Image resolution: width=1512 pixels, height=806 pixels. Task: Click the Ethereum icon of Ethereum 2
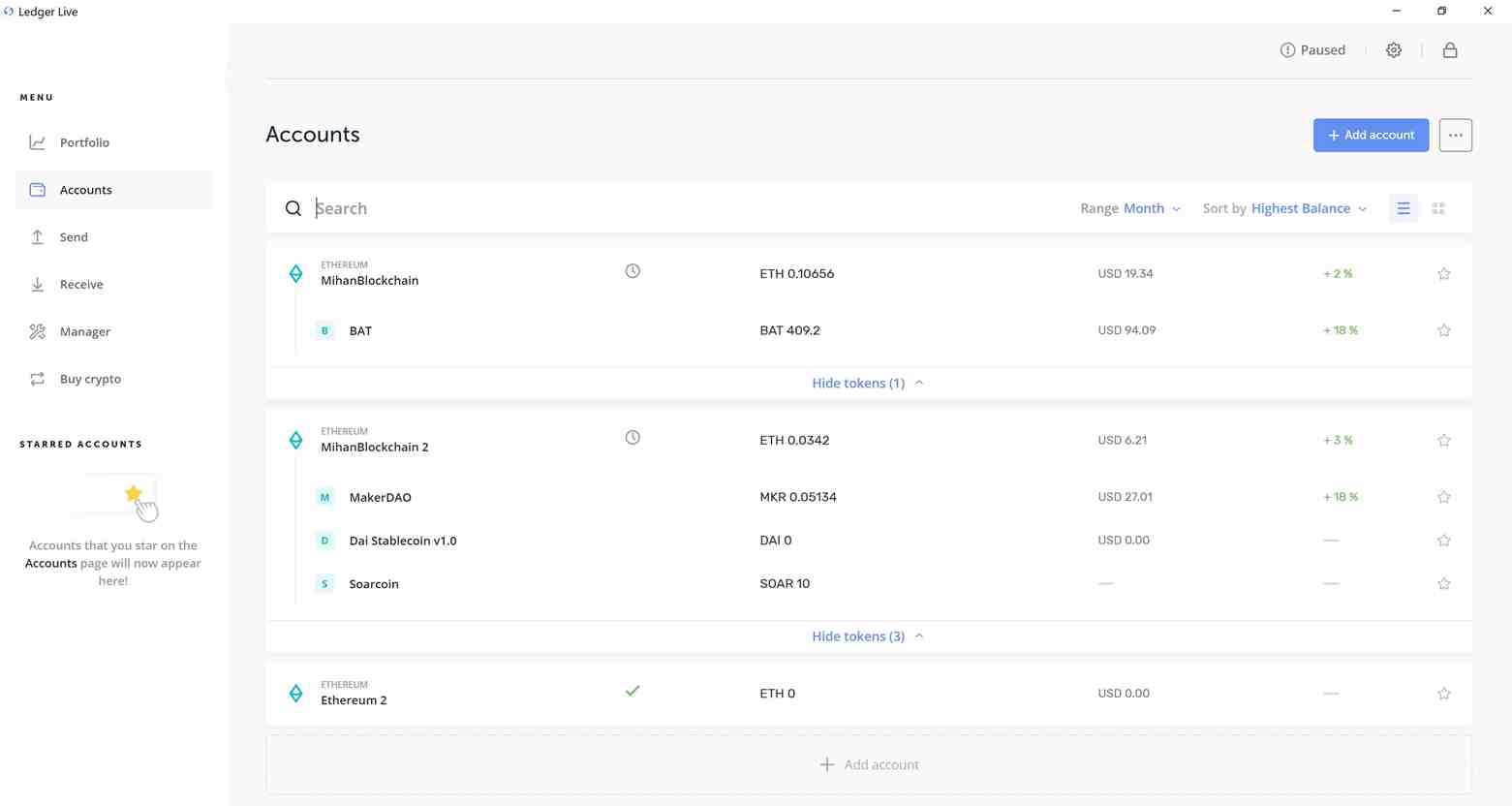click(295, 694)
